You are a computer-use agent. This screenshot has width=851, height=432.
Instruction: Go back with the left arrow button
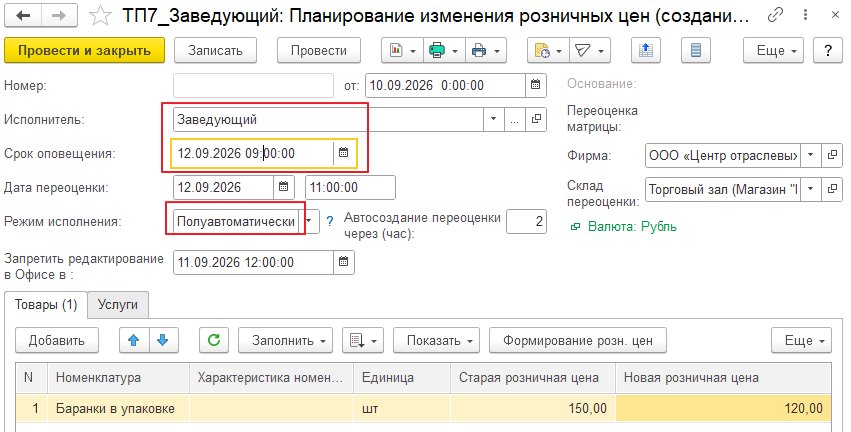[23, 16]
